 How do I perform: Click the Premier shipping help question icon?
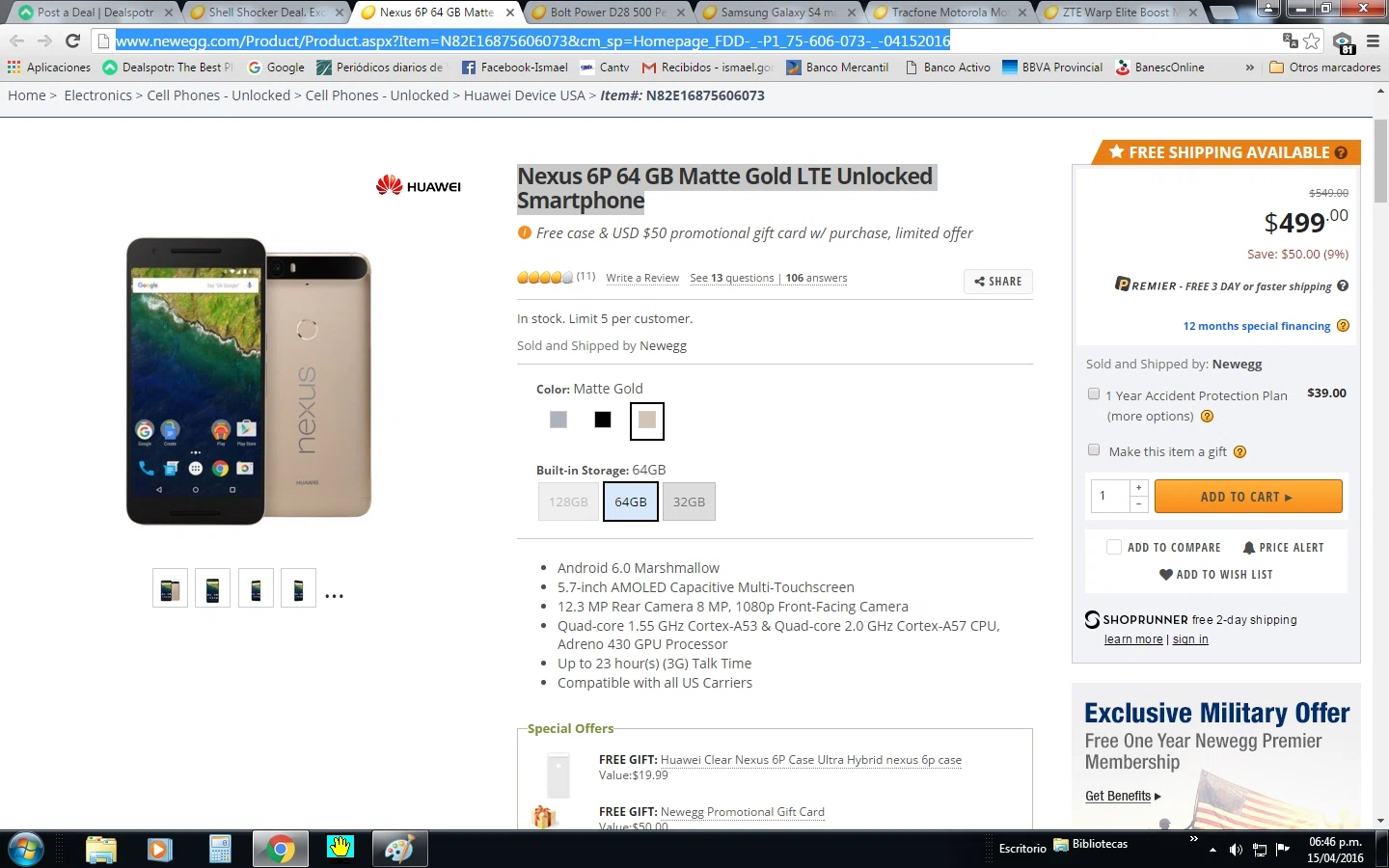1343,286
